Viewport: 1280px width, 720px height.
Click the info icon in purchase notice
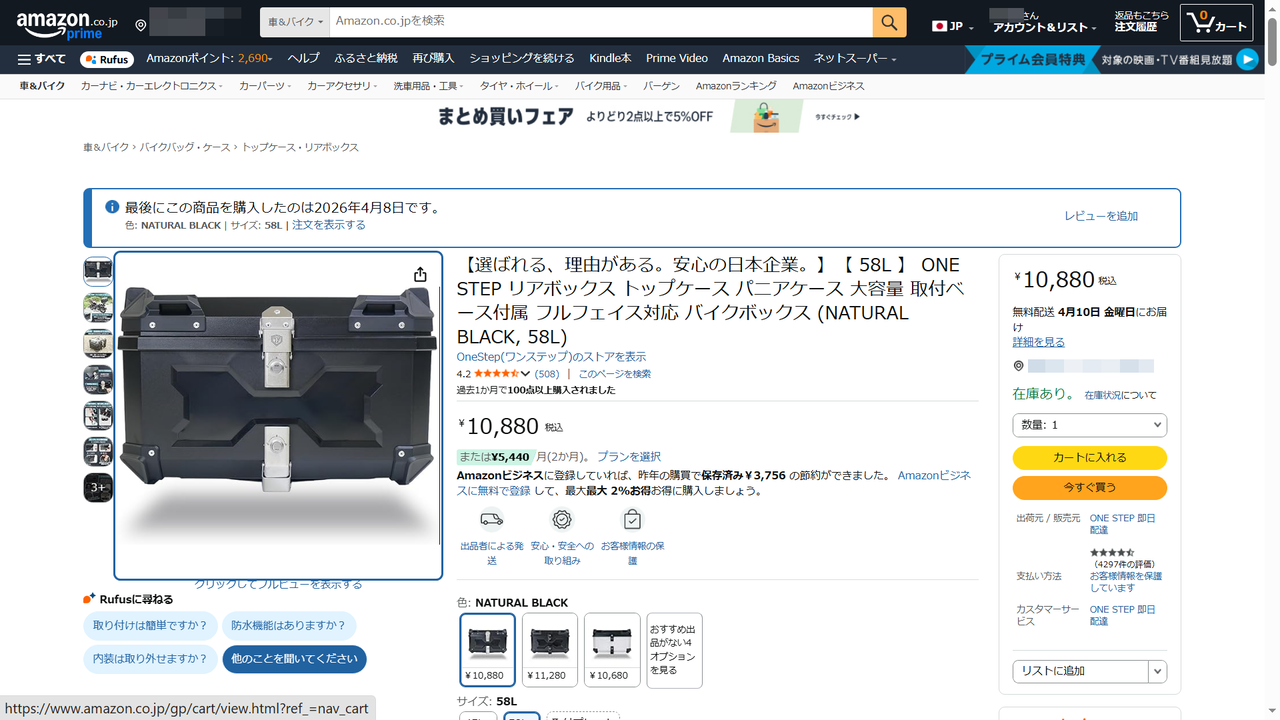click(112, 207)
